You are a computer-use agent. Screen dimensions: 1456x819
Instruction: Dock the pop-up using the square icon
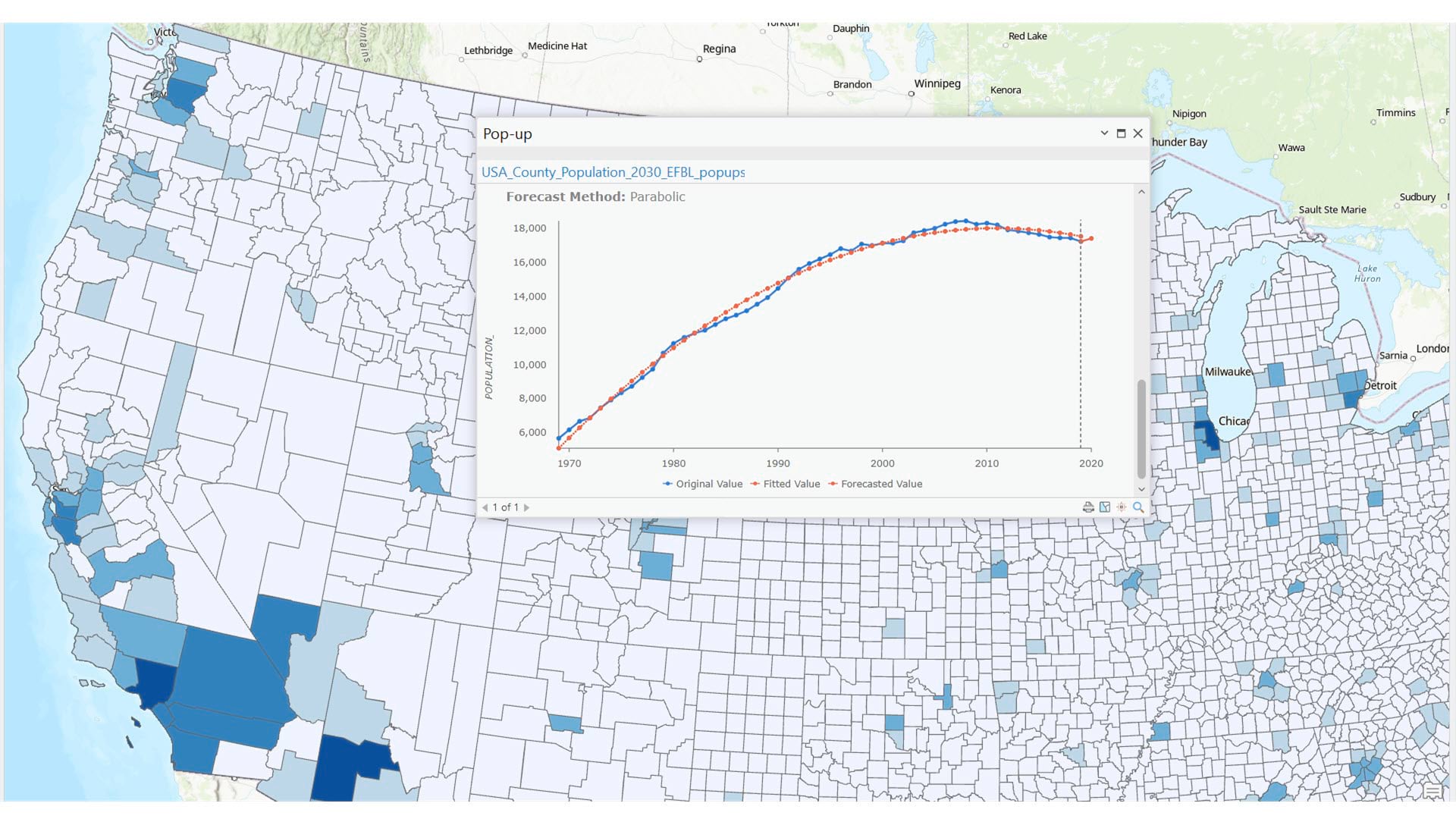point(1121,133)
